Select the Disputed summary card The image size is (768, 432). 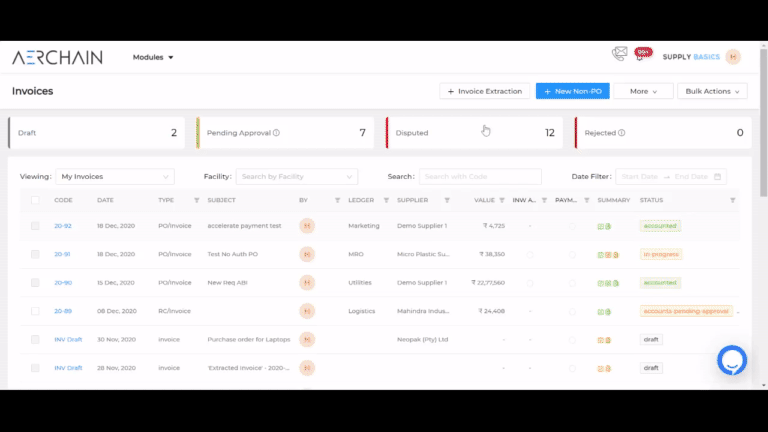474,133
